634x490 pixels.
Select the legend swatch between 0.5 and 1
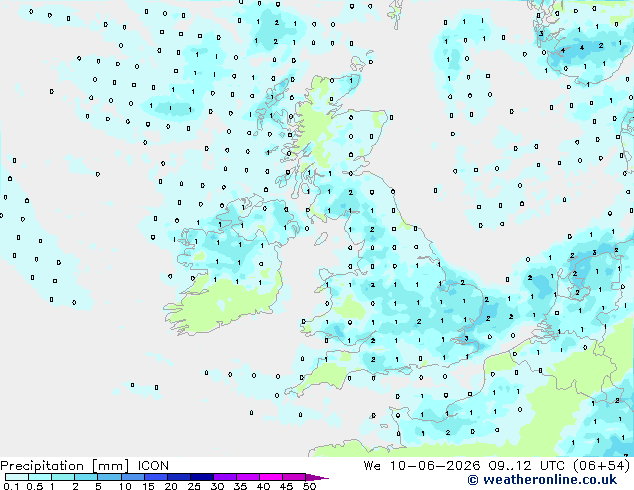tap(40, 477)
